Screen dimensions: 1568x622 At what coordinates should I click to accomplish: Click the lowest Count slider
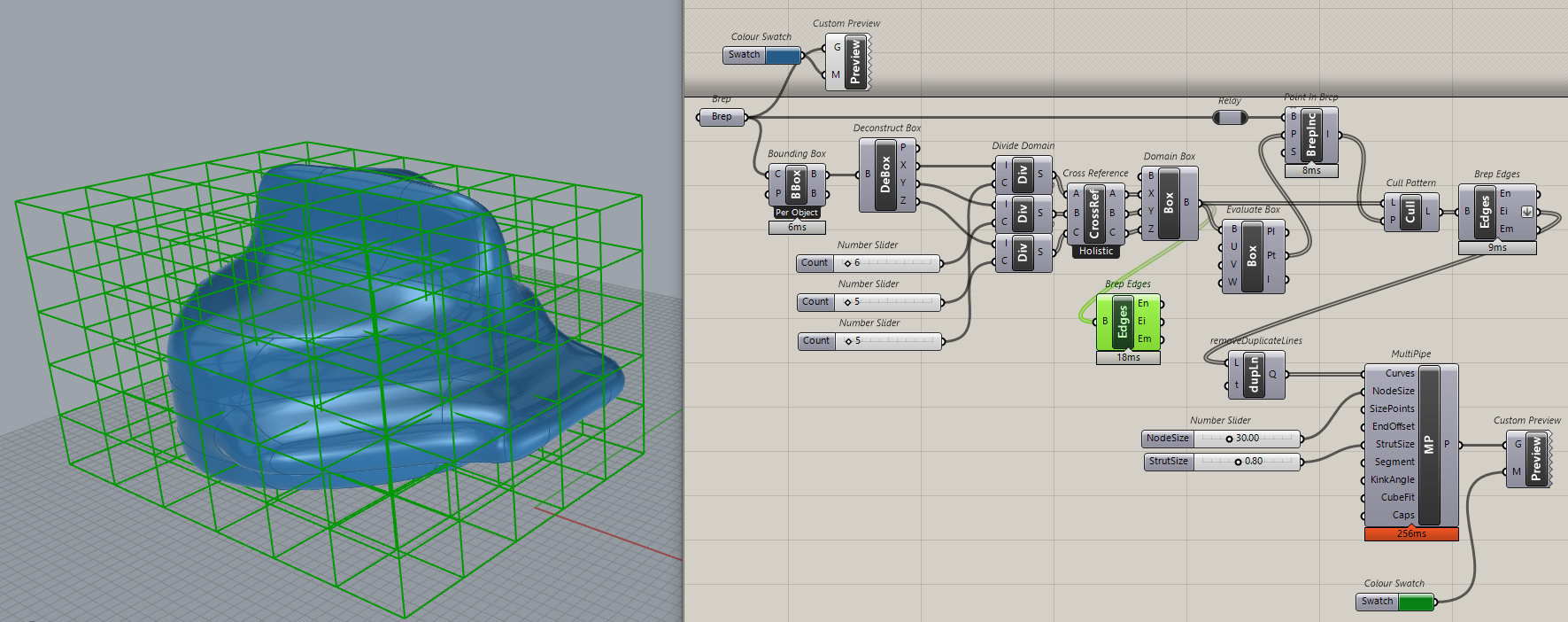[869, 341]
